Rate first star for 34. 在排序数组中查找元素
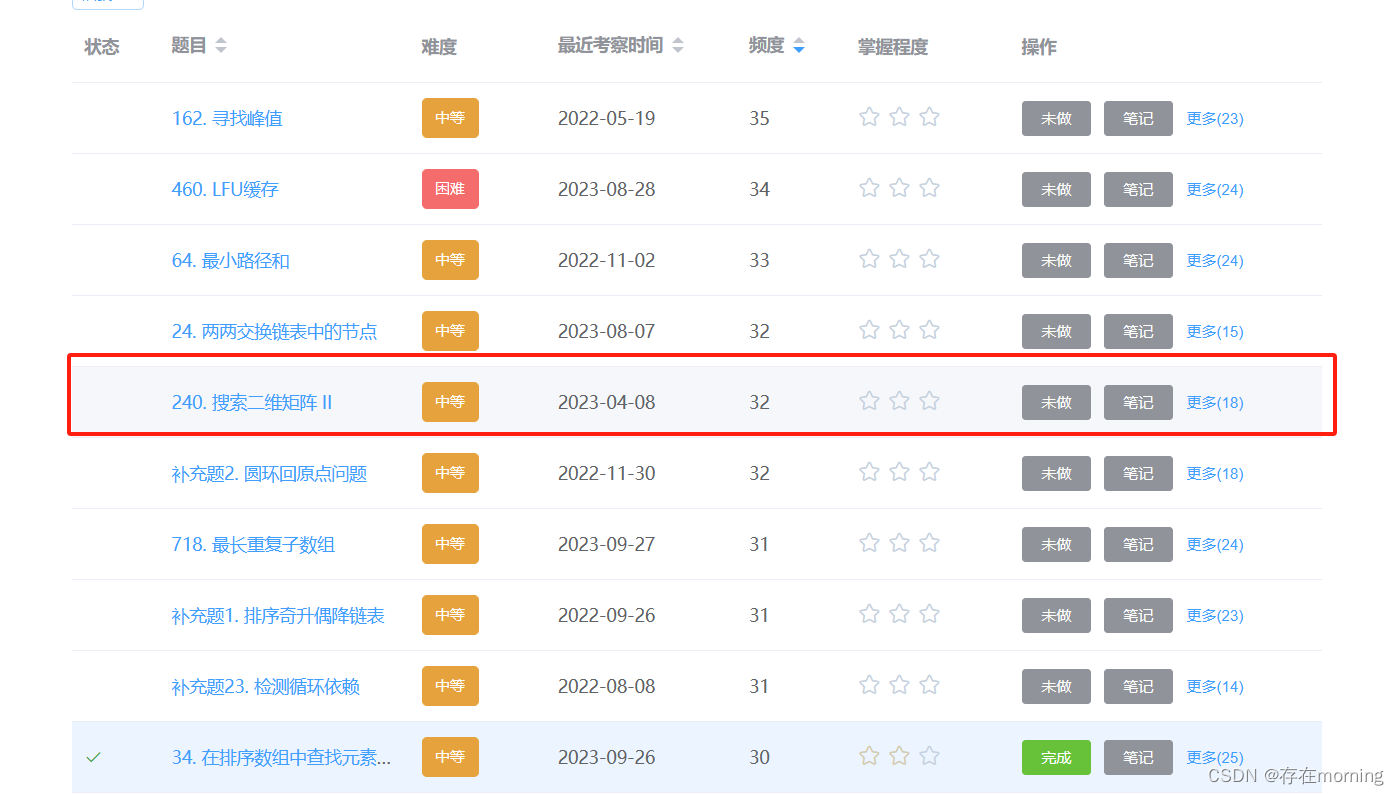Viewport: 1399px width, 795px height. (x=869, y=756)
